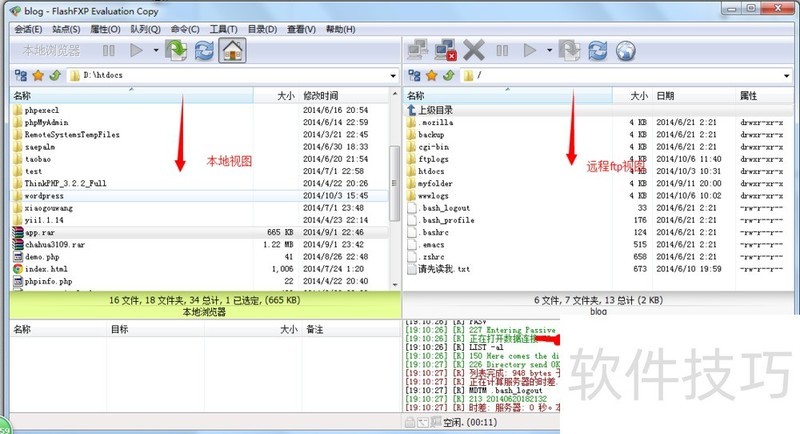This screenshot has width=800, height=434.
Task: Open the 目录(D) menu
Action: (262, 29)
